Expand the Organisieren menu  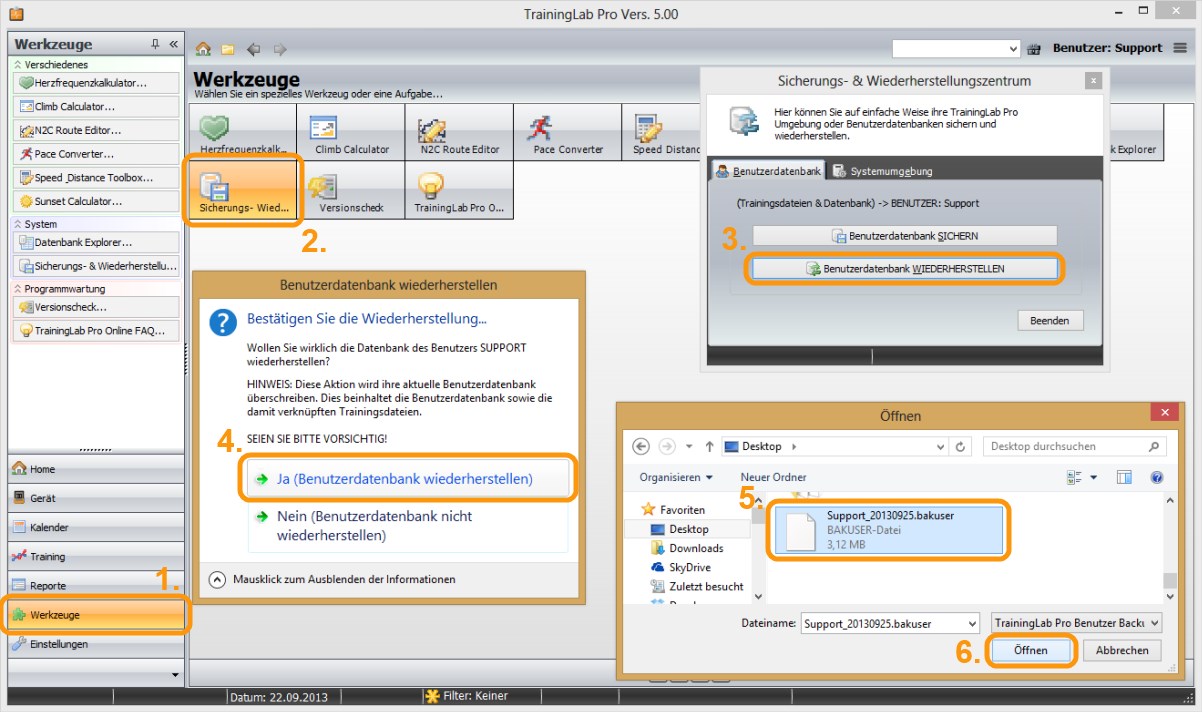[x=677, y=477]
